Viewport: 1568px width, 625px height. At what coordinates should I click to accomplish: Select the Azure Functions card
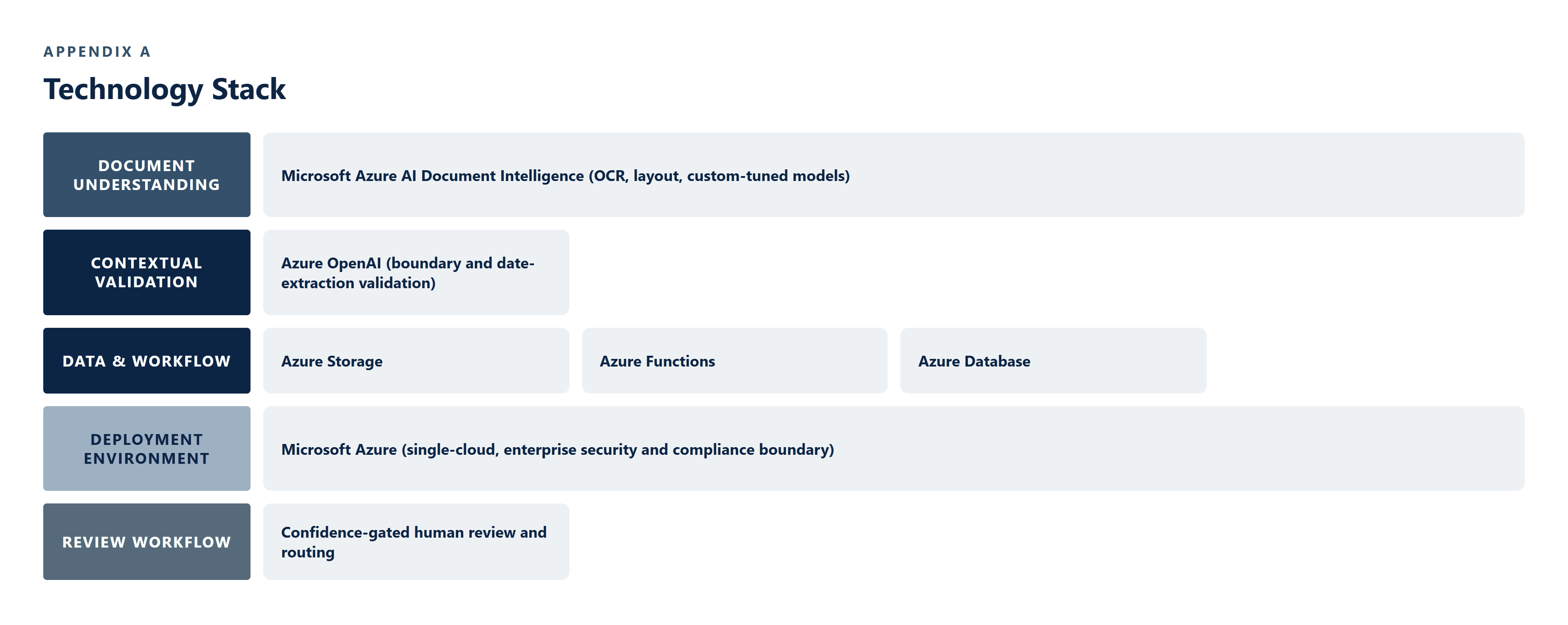735,361
